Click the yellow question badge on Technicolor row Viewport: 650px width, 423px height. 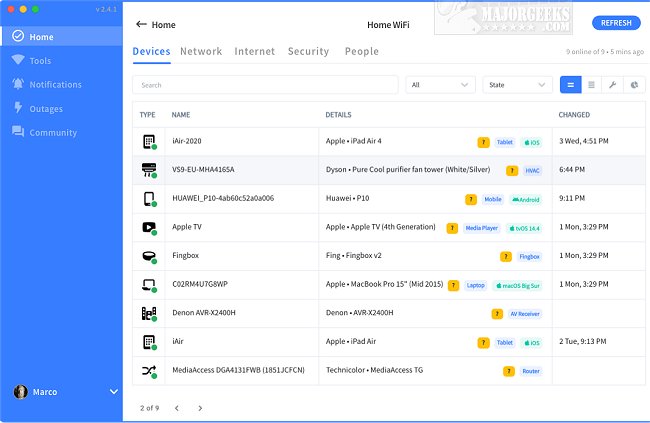[x=509, y=371]
